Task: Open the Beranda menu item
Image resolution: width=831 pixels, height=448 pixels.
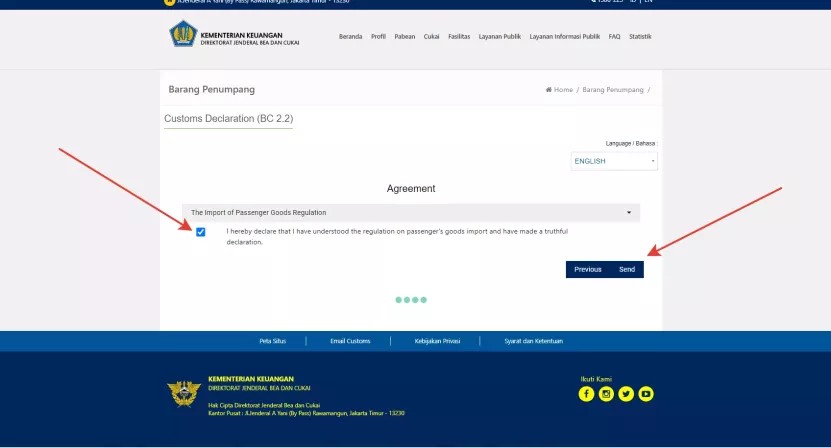Action: pyautogui.click(x=350, y=37)
